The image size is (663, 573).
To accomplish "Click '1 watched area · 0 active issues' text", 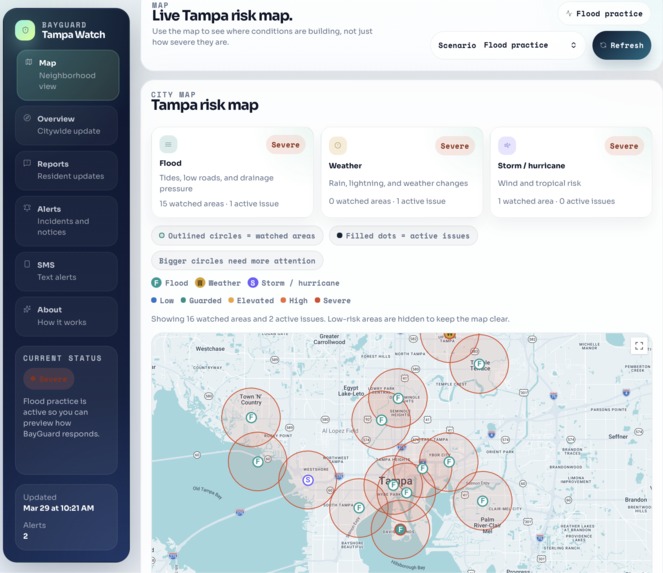I will pos(556,201).
